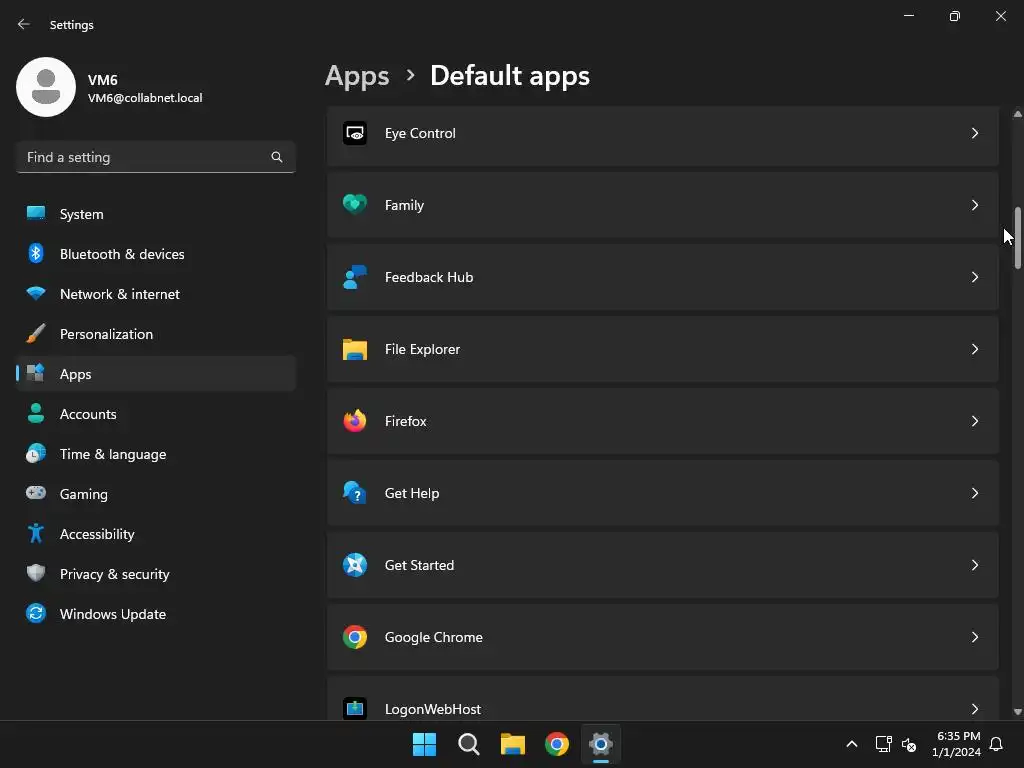Expand the Family row chevron
Screen dimensions: 1024x768
pos(974,205)
